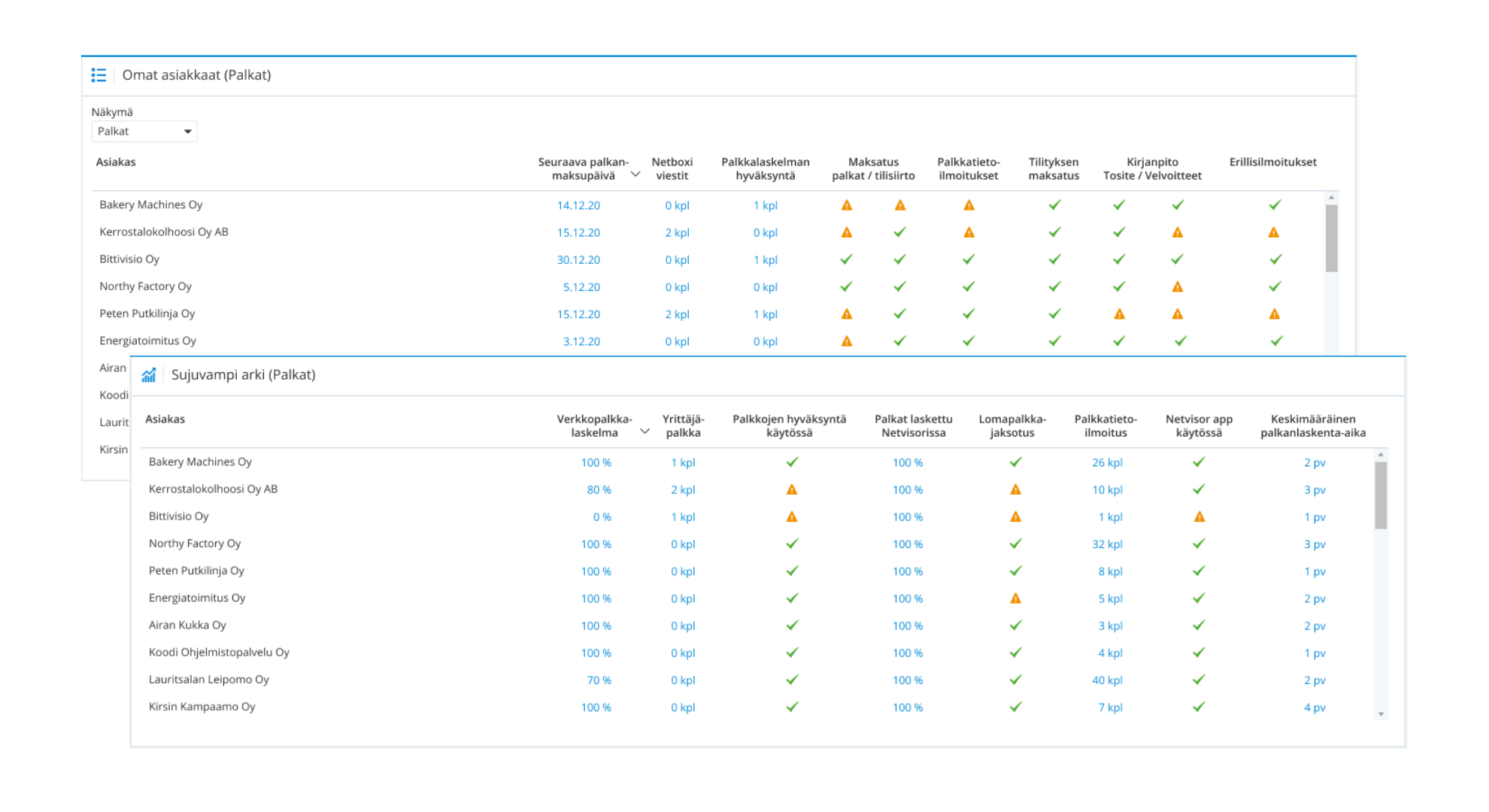This screenshot has width=1489, height=812.
Task: Click Palkkatietoilmoitus 32 kpl for Northy Factory Oy
Action: pyautogui.click(x=1107, y=544)
